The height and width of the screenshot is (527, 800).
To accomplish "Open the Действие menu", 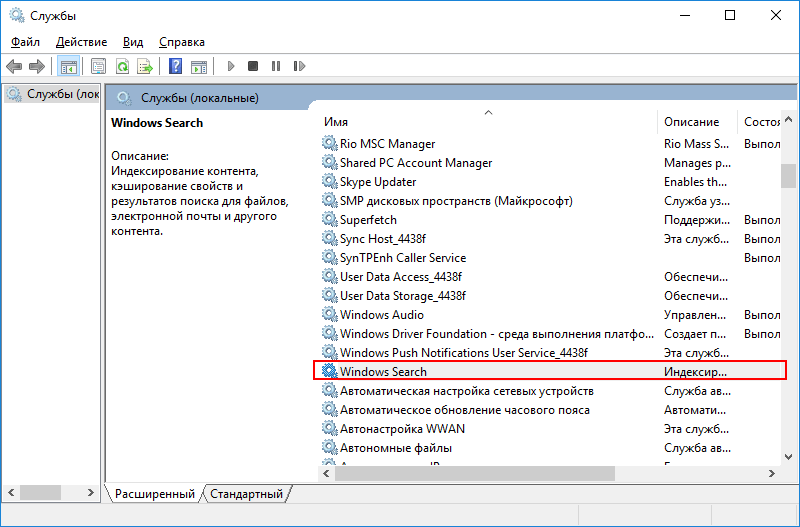I will 82,42.
